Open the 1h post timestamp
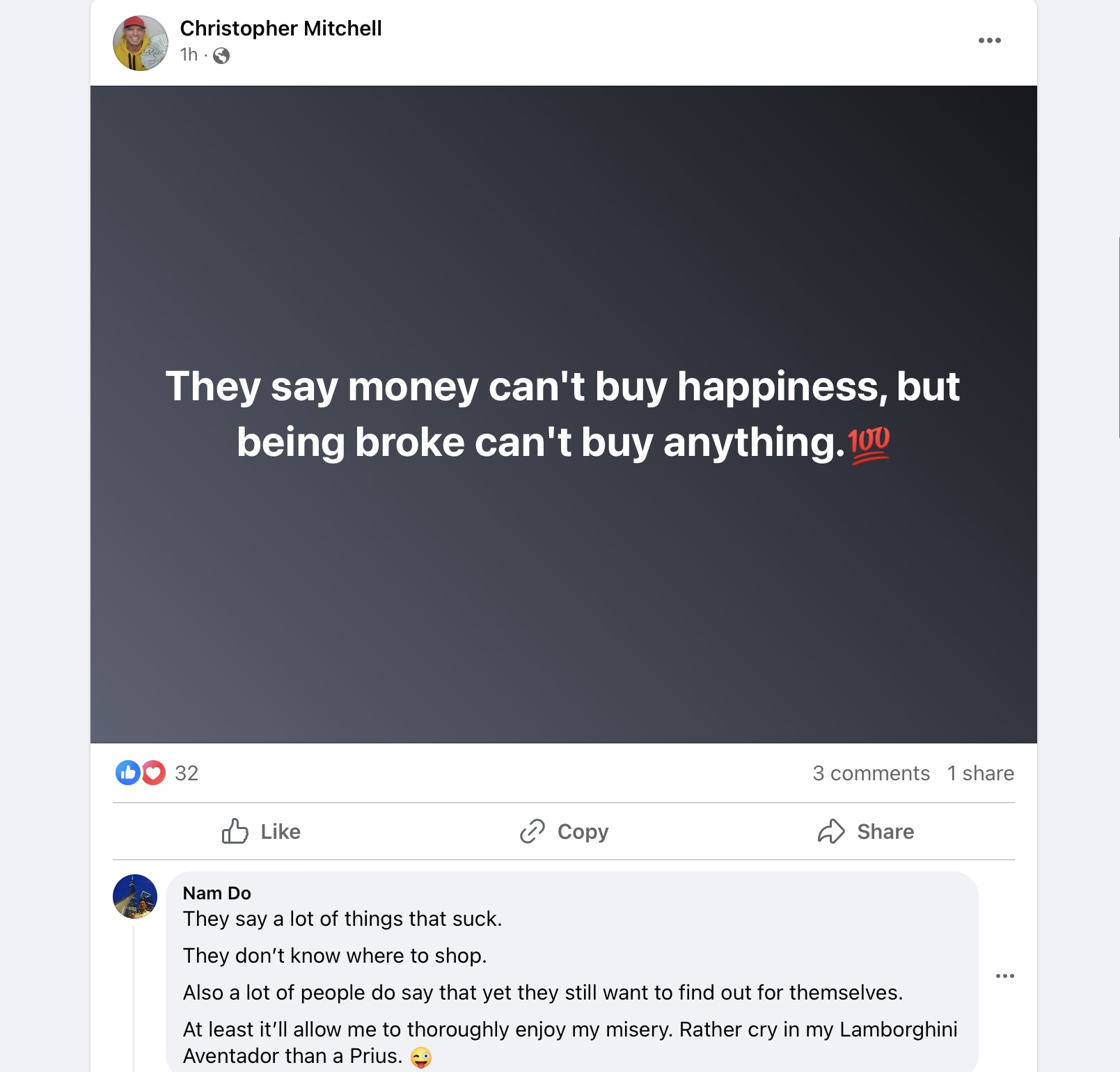Viewport: 1120px width, 1072px height. point(189,54)
